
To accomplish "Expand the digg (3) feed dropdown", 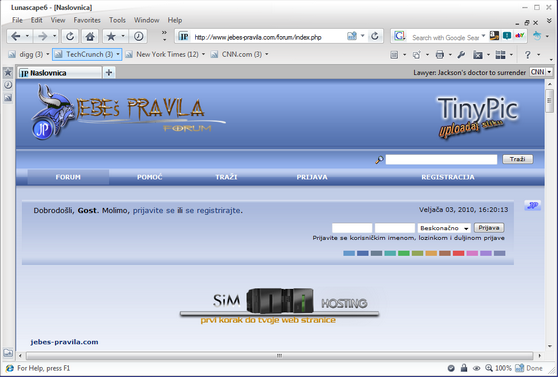I will [x=48, y=54].
